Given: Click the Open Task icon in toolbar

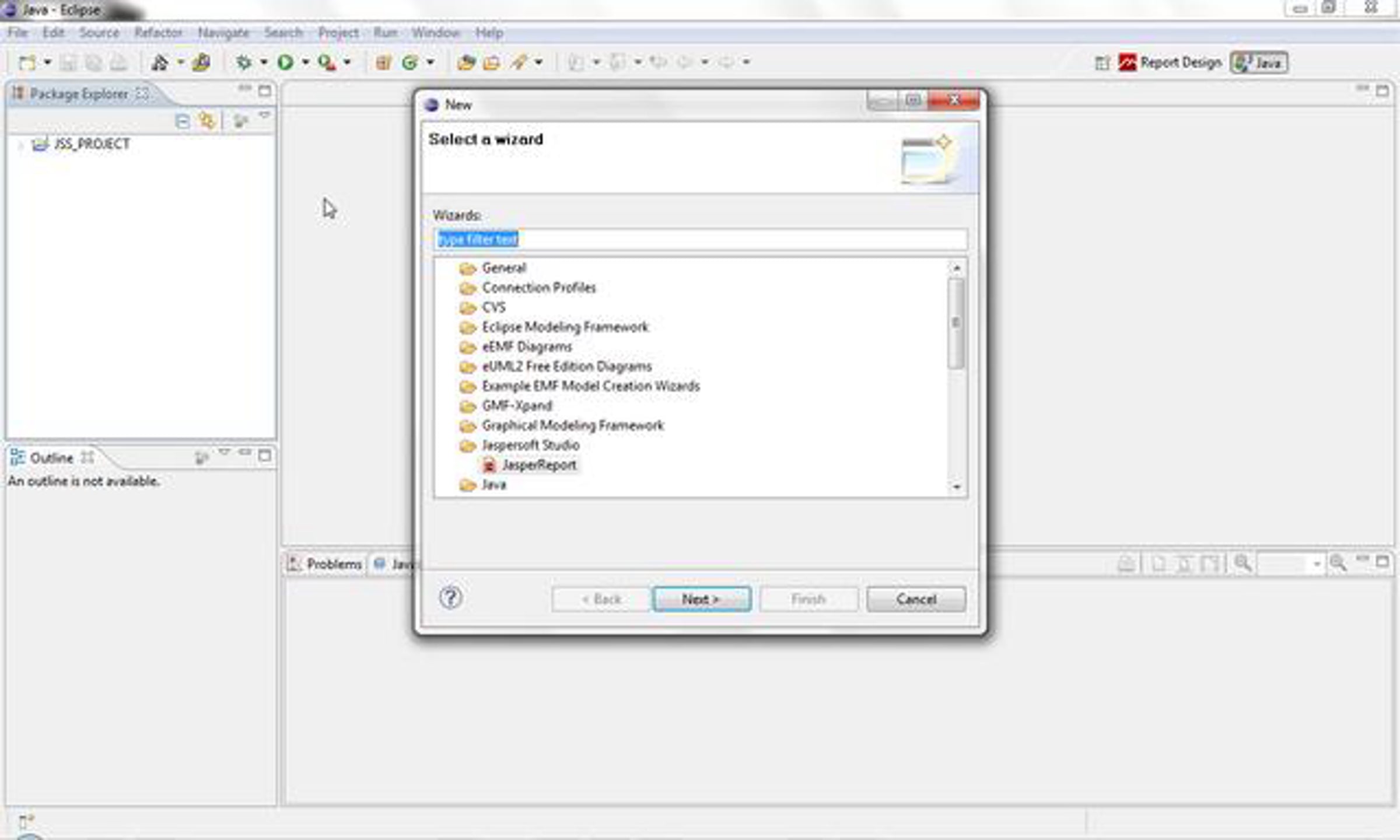Looking at the screenshot, I should coord(492,62).
